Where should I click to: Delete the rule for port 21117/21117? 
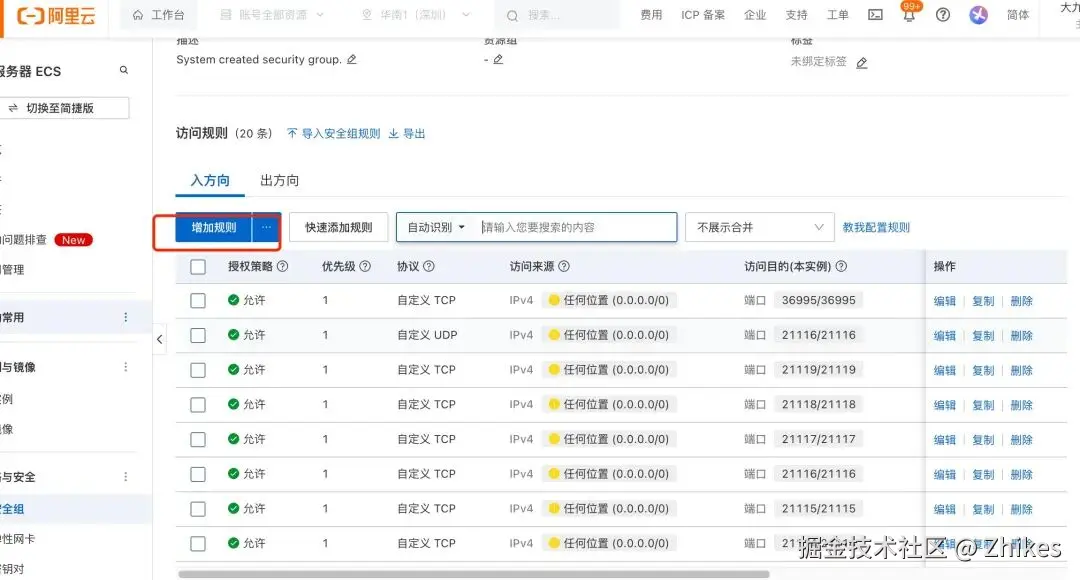(x=1021, y=439)
